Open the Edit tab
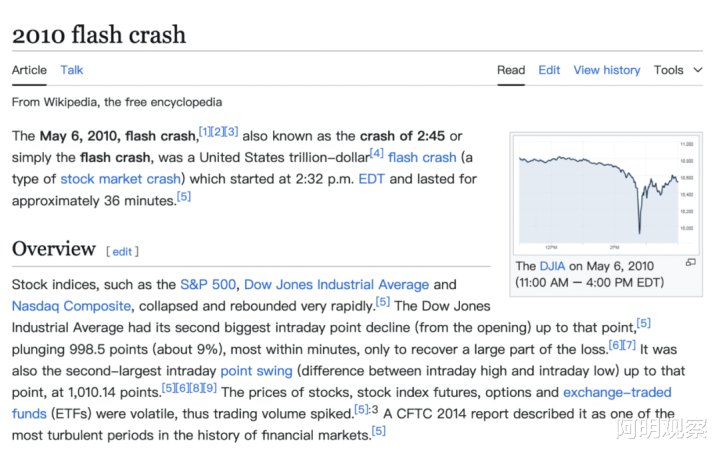This screenshot has width=719, height=455. (x=549, y=70)
